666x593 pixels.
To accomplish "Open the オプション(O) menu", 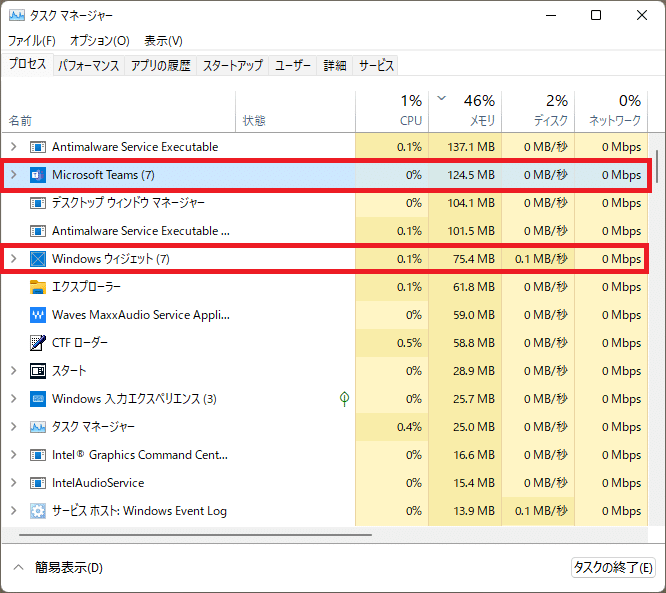I will 99,41.
